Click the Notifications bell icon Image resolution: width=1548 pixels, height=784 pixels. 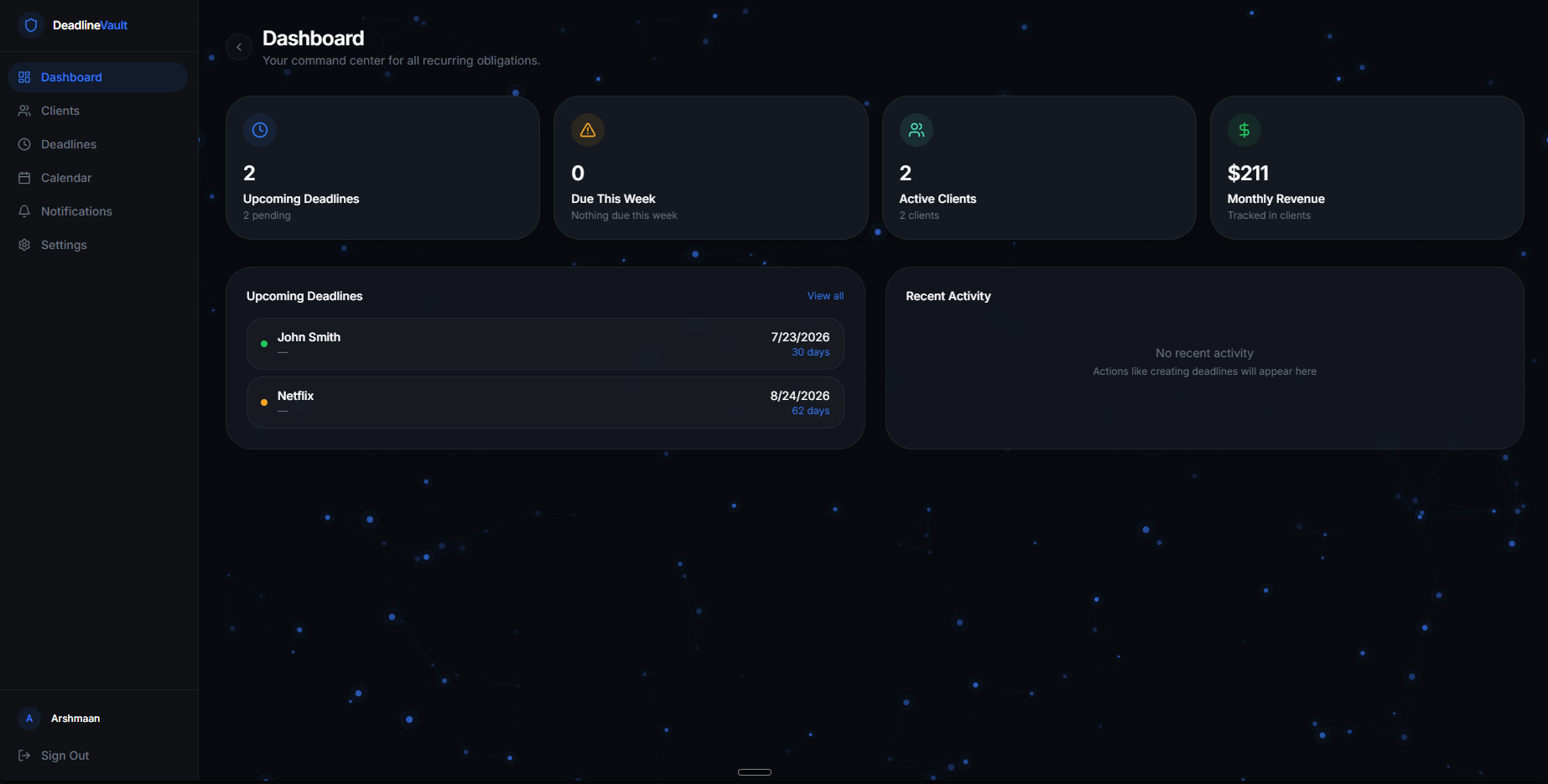click(x=24, y=211)
